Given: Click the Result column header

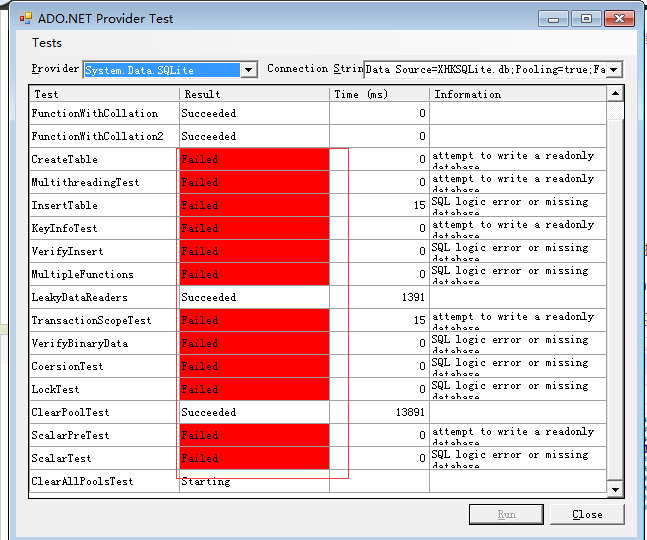Looking at the screenshot, I should click(255, 94).
